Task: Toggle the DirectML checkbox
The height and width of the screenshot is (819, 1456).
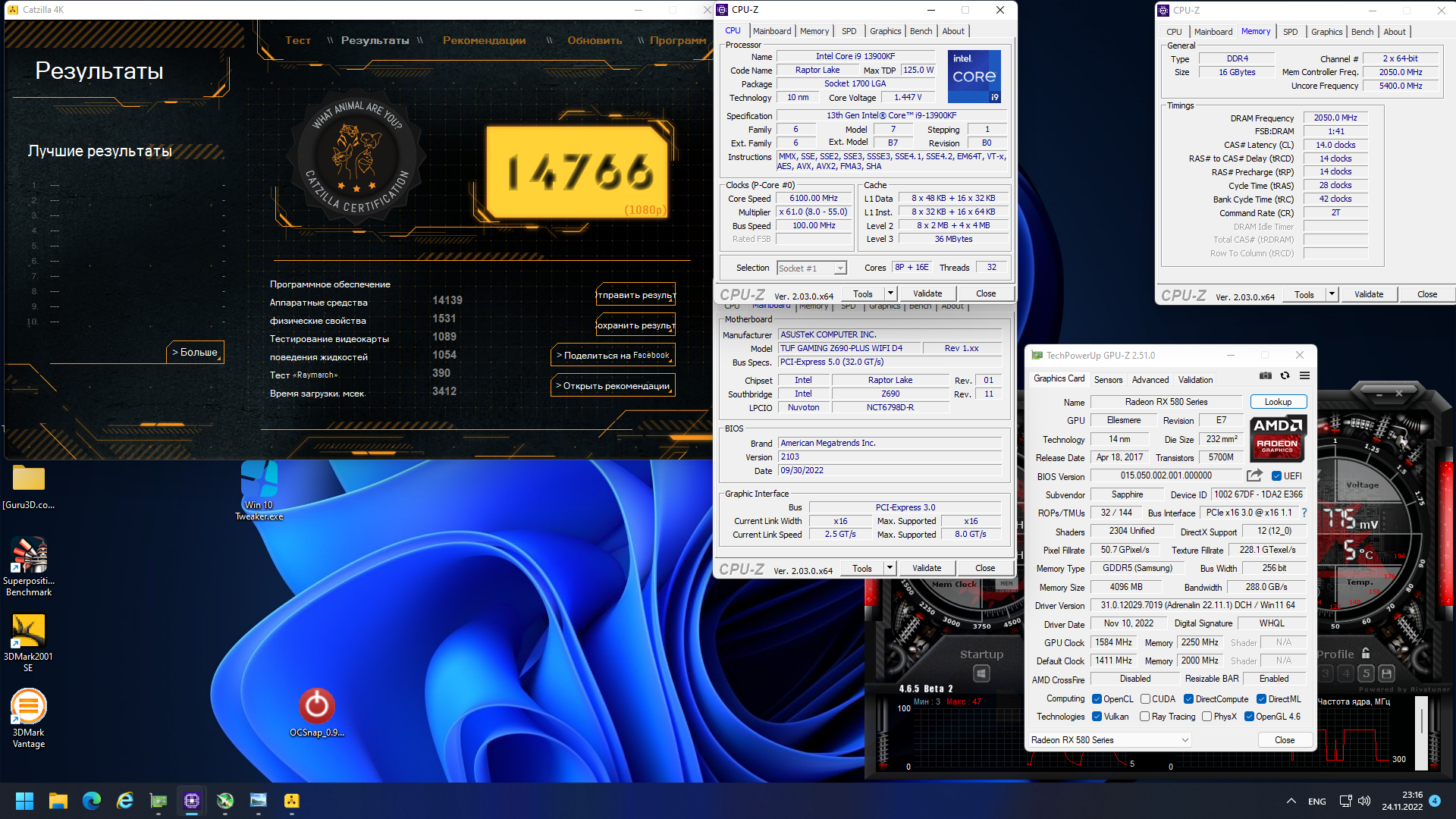Action: coord(1261,699)
